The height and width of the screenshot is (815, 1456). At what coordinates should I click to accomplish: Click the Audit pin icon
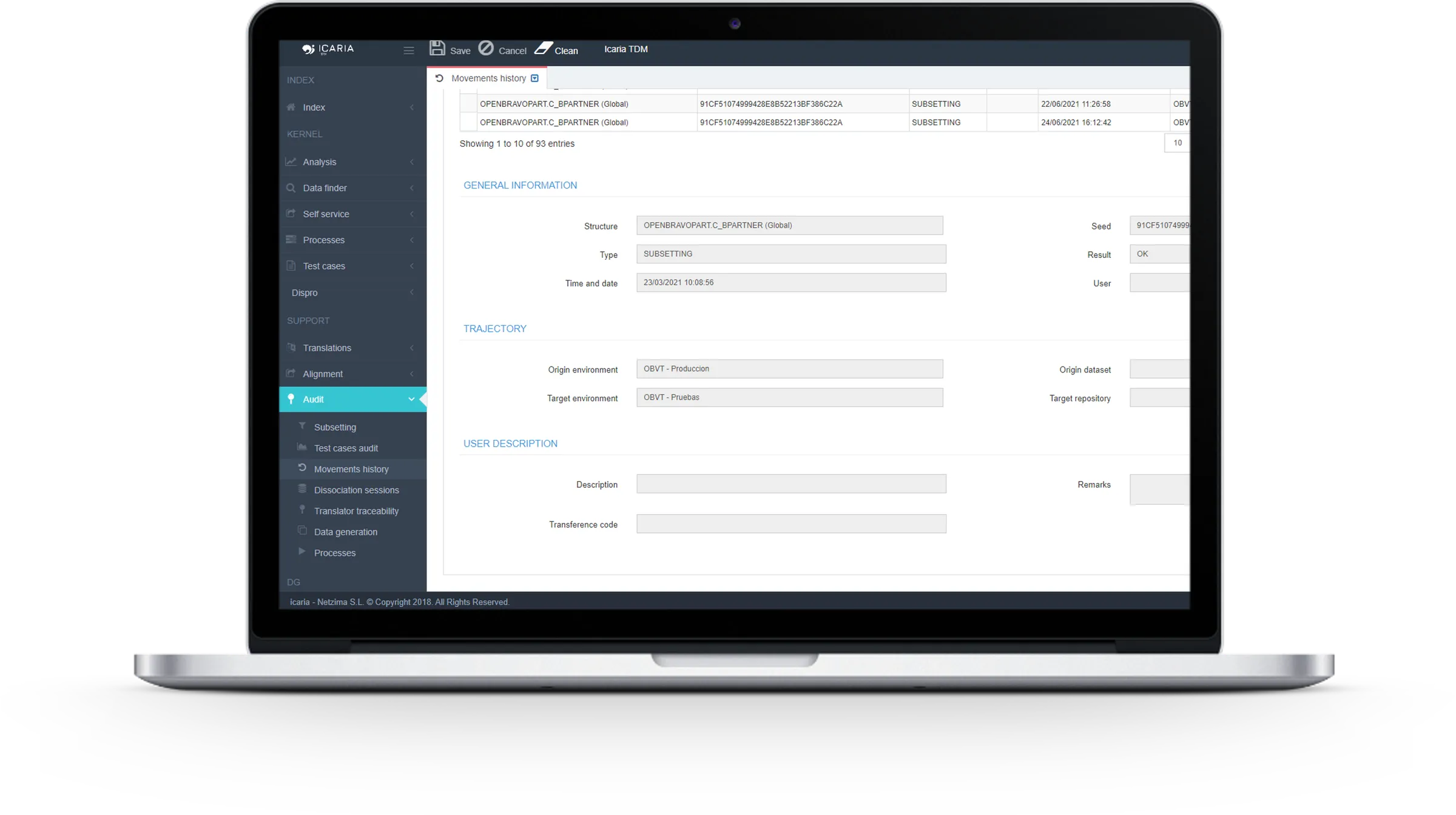tap(291, 399)
